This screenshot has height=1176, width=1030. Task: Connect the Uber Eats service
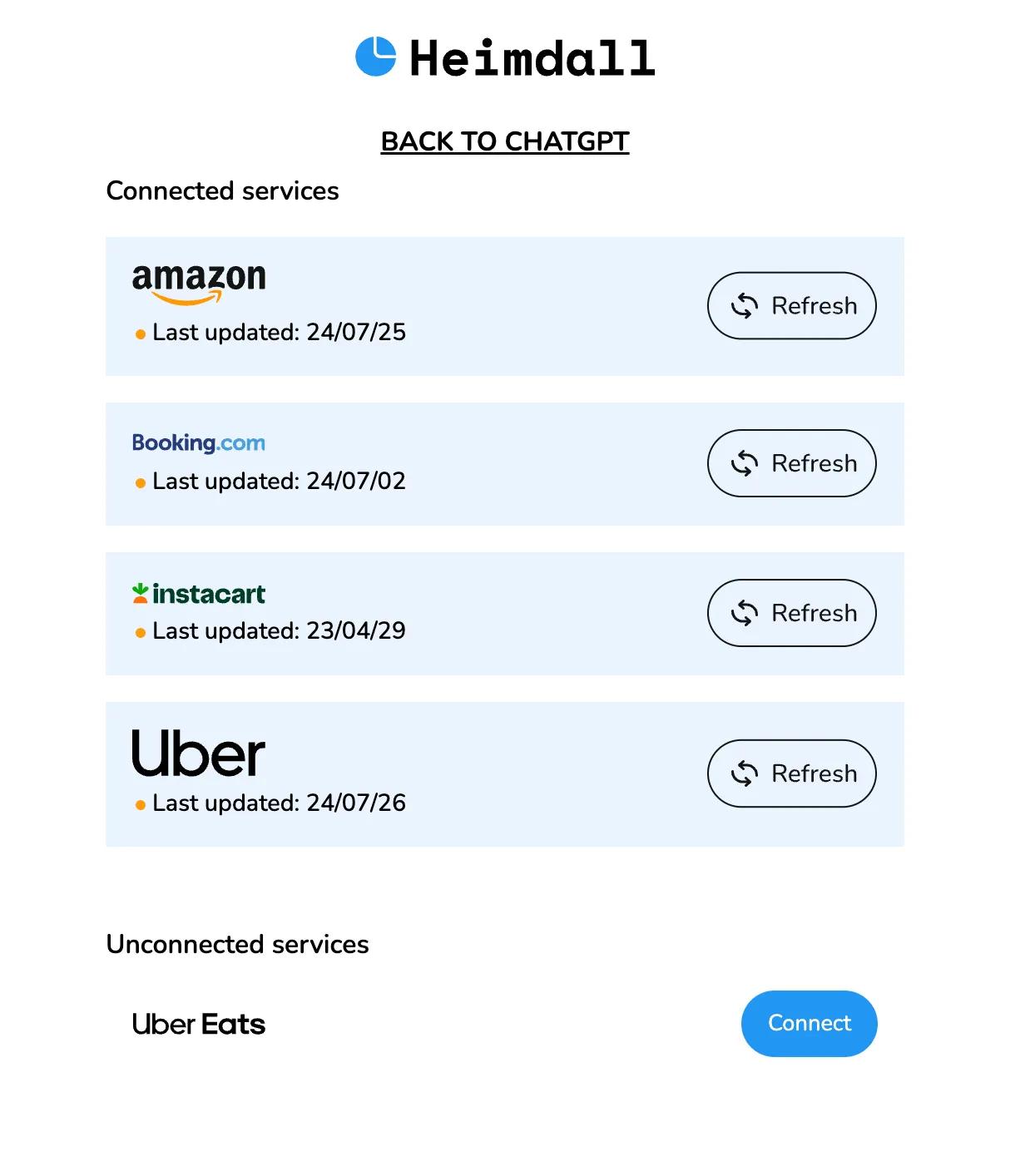pyautogui.click(x=809, y=1023)
